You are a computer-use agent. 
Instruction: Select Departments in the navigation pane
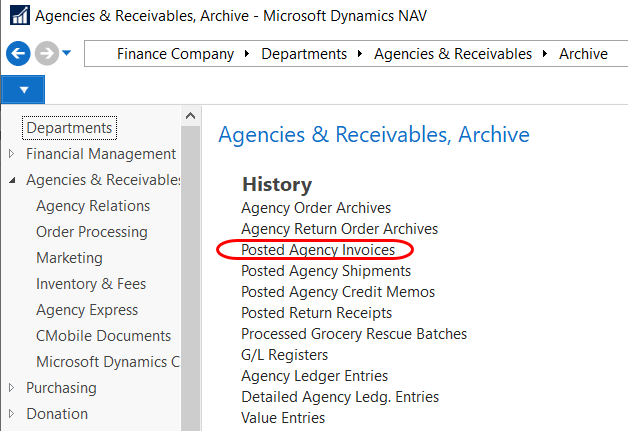(69, 128)
